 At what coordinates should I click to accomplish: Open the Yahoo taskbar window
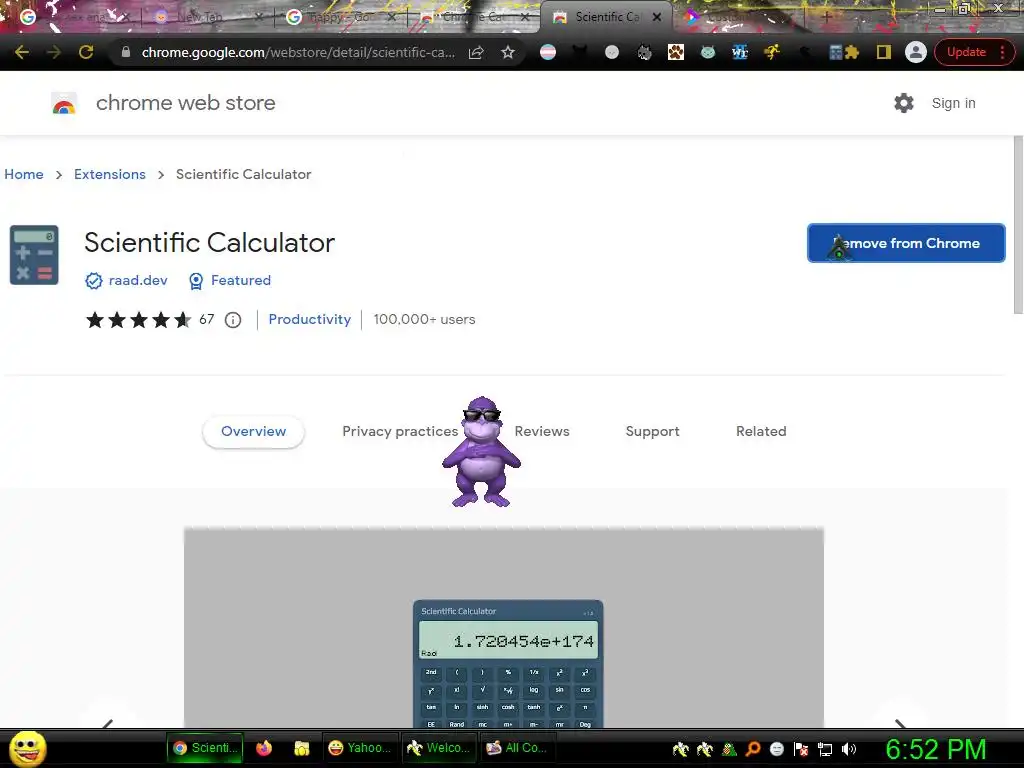click(x=360, y=748)
